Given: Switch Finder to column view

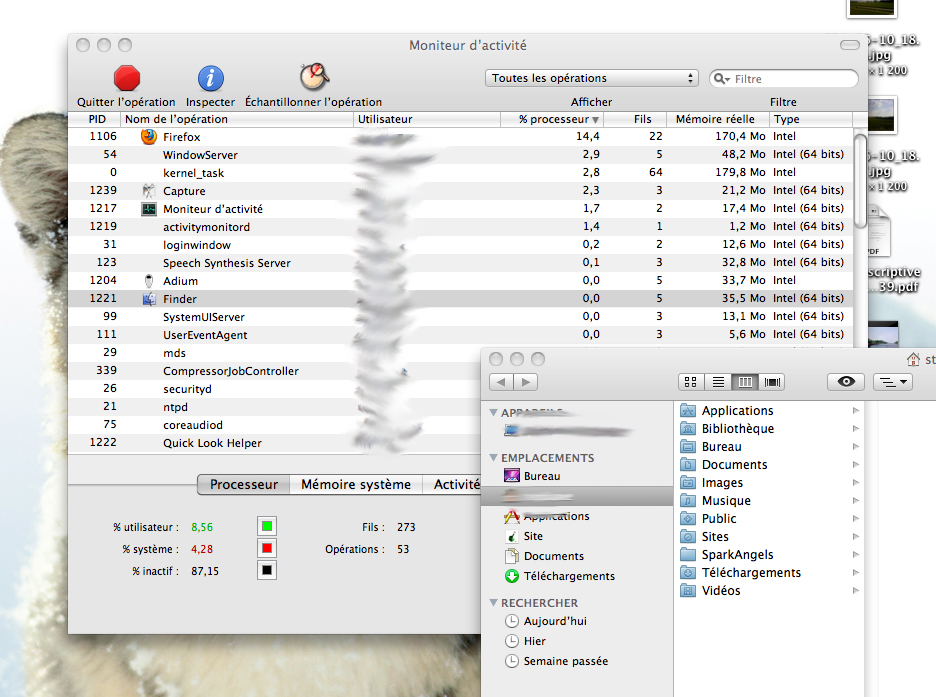Looking at the screenshot, I should point(745,382).
